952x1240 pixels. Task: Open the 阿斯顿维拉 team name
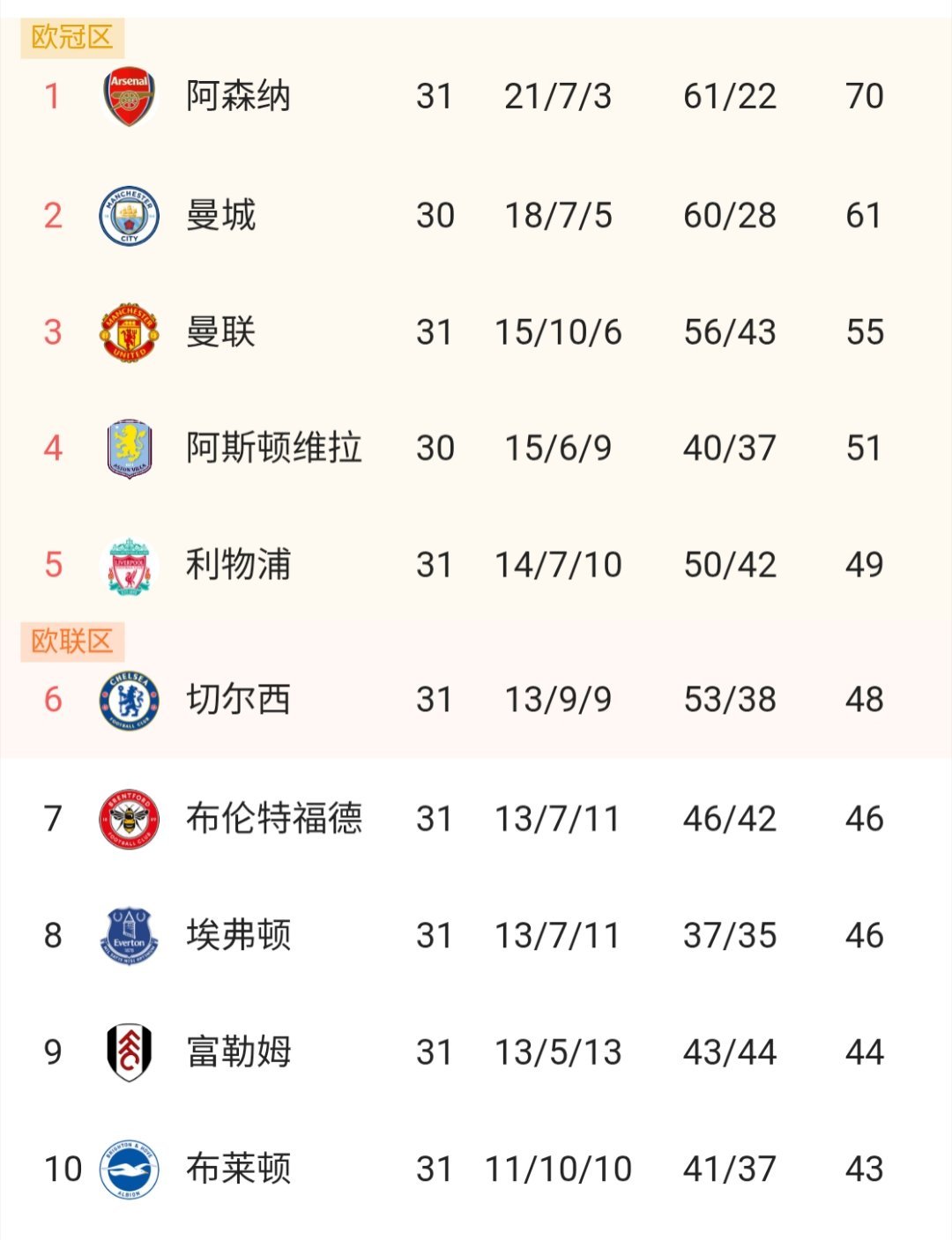(x=273, y=449)
